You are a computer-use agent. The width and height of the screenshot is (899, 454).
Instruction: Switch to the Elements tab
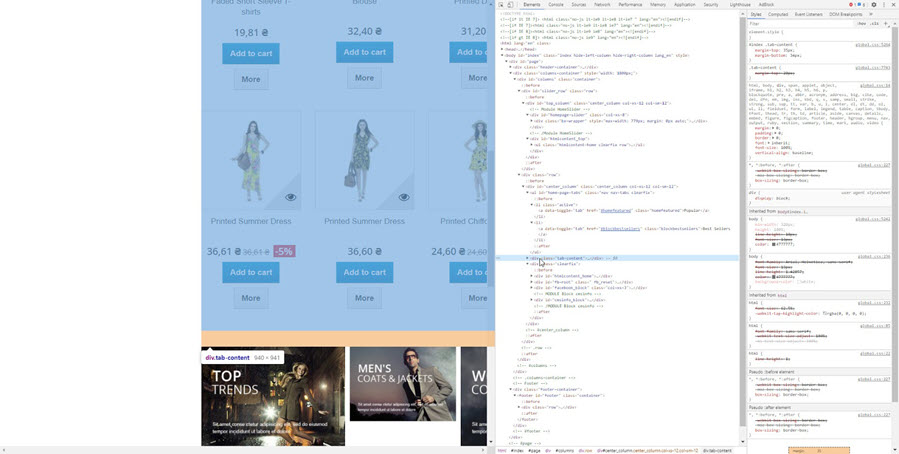[x=531, y=5]
